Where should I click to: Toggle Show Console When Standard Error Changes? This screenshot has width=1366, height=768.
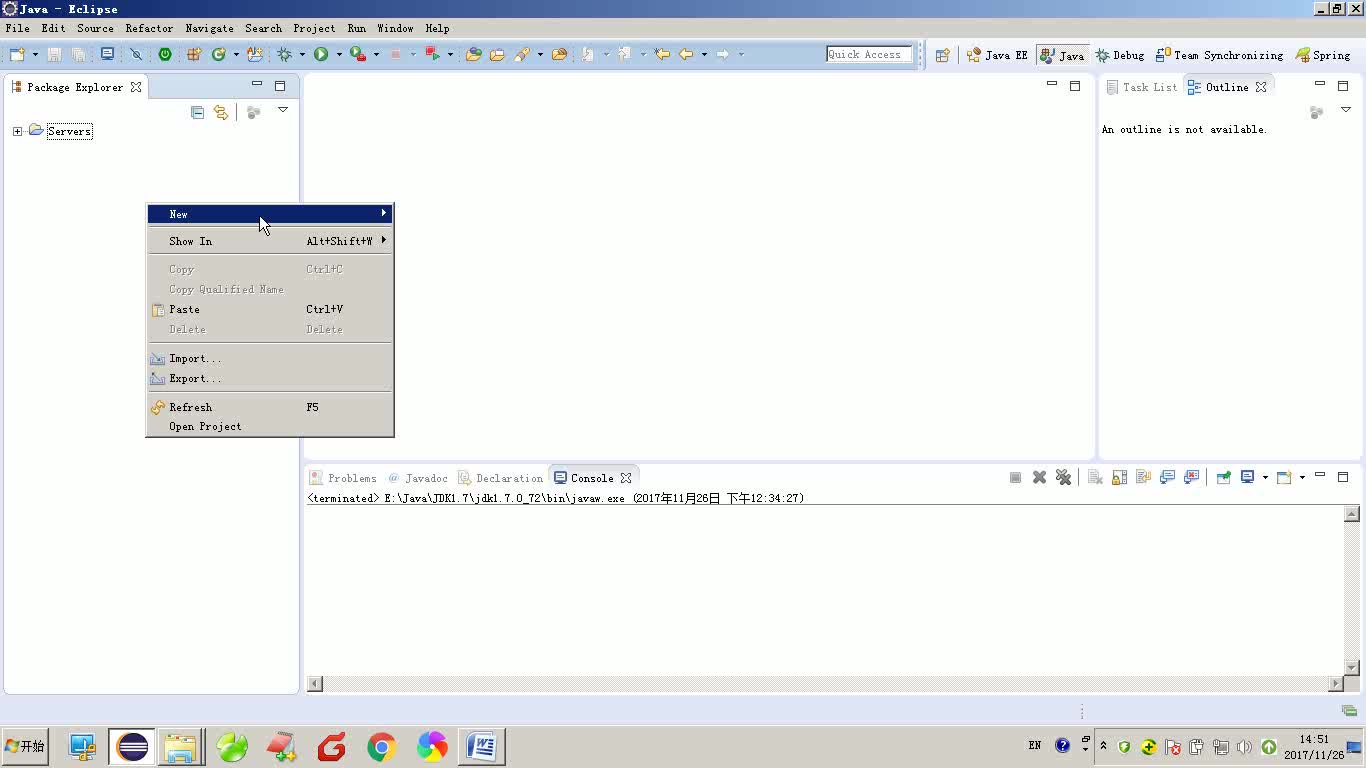point(1191,477)
